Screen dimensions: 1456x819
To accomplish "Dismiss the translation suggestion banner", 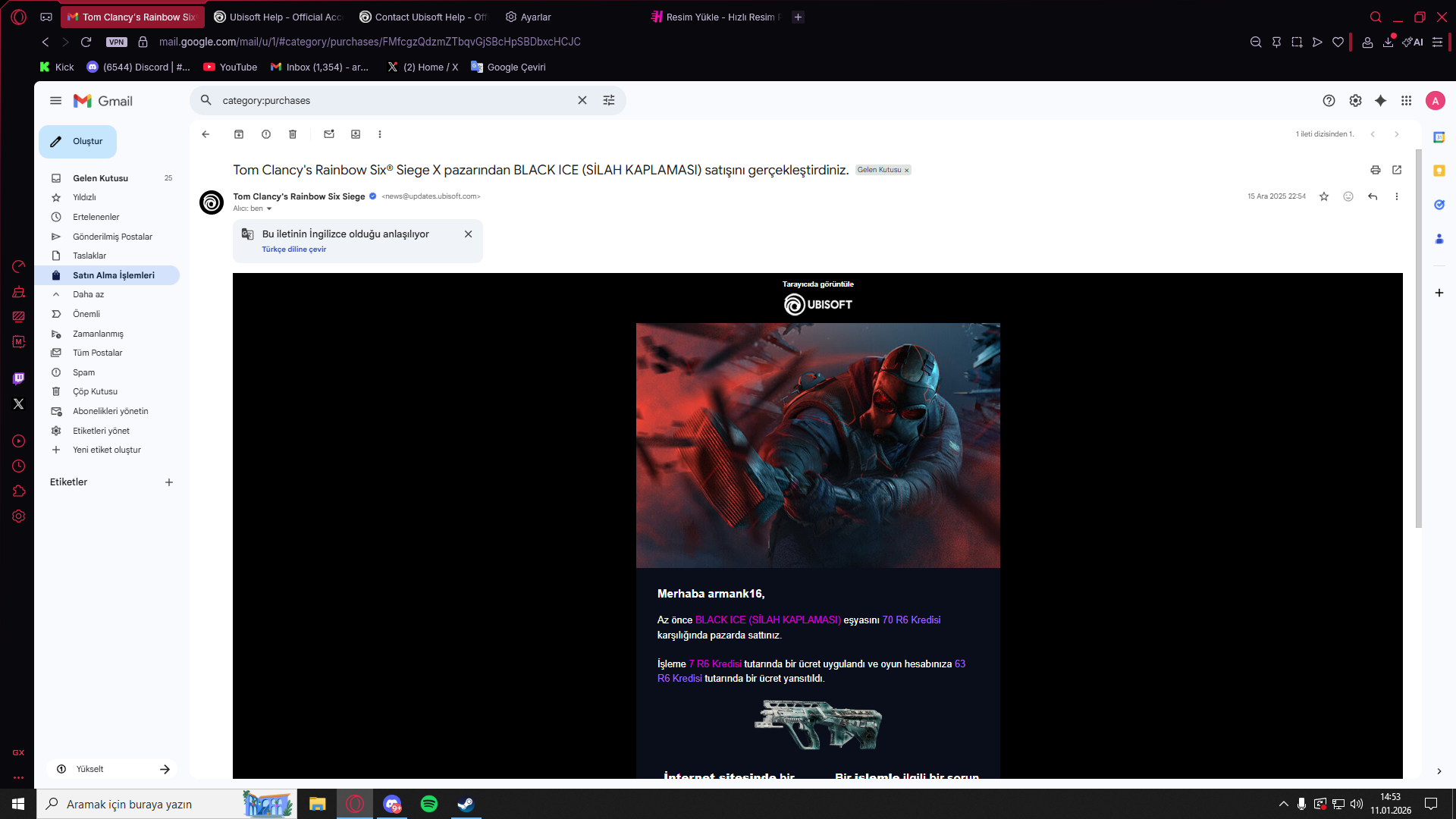I will tap(469, 234).
